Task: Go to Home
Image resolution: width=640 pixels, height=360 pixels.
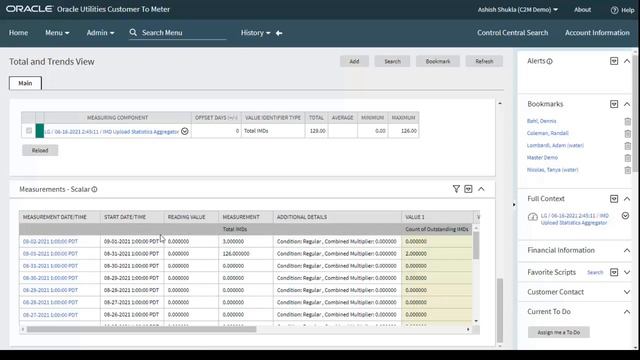Action: click(x=18, y=33)
